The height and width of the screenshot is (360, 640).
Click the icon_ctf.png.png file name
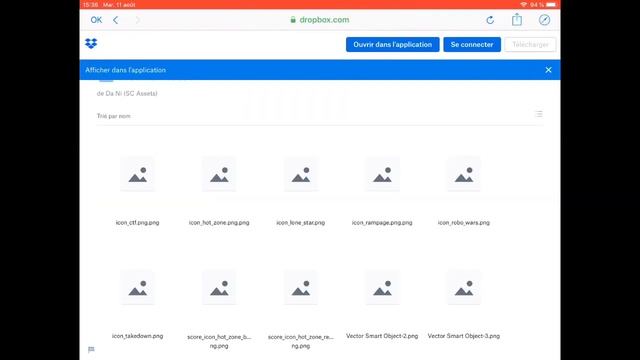138,222
